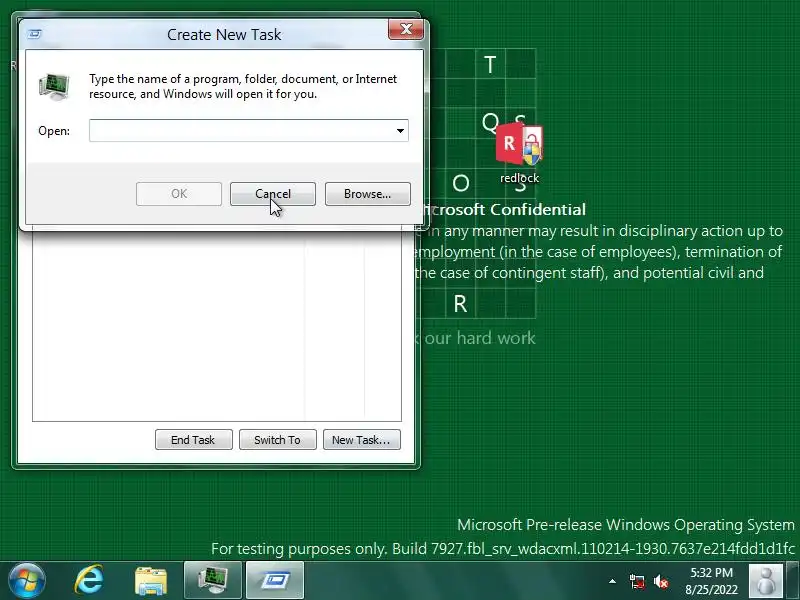Select the Create New Task taskbar button
Viewport: 800px width, 600px height.
(x=275, y=580)
